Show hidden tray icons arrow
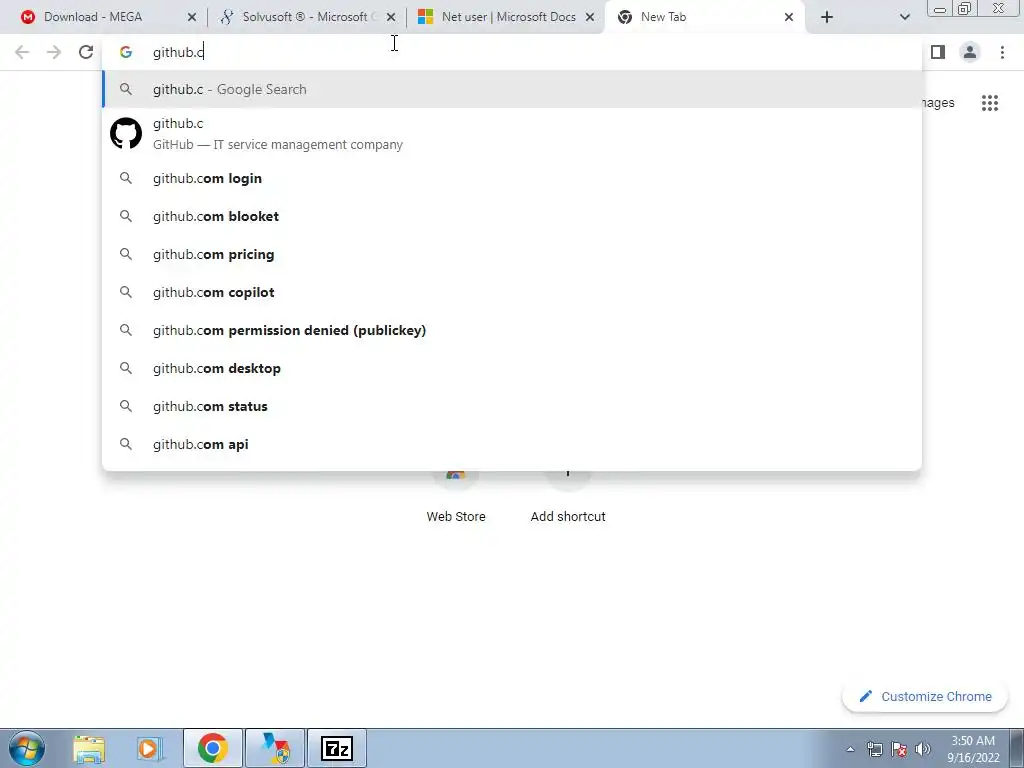The height and width of the screenshot is (768, 1024). pos(850,749)
